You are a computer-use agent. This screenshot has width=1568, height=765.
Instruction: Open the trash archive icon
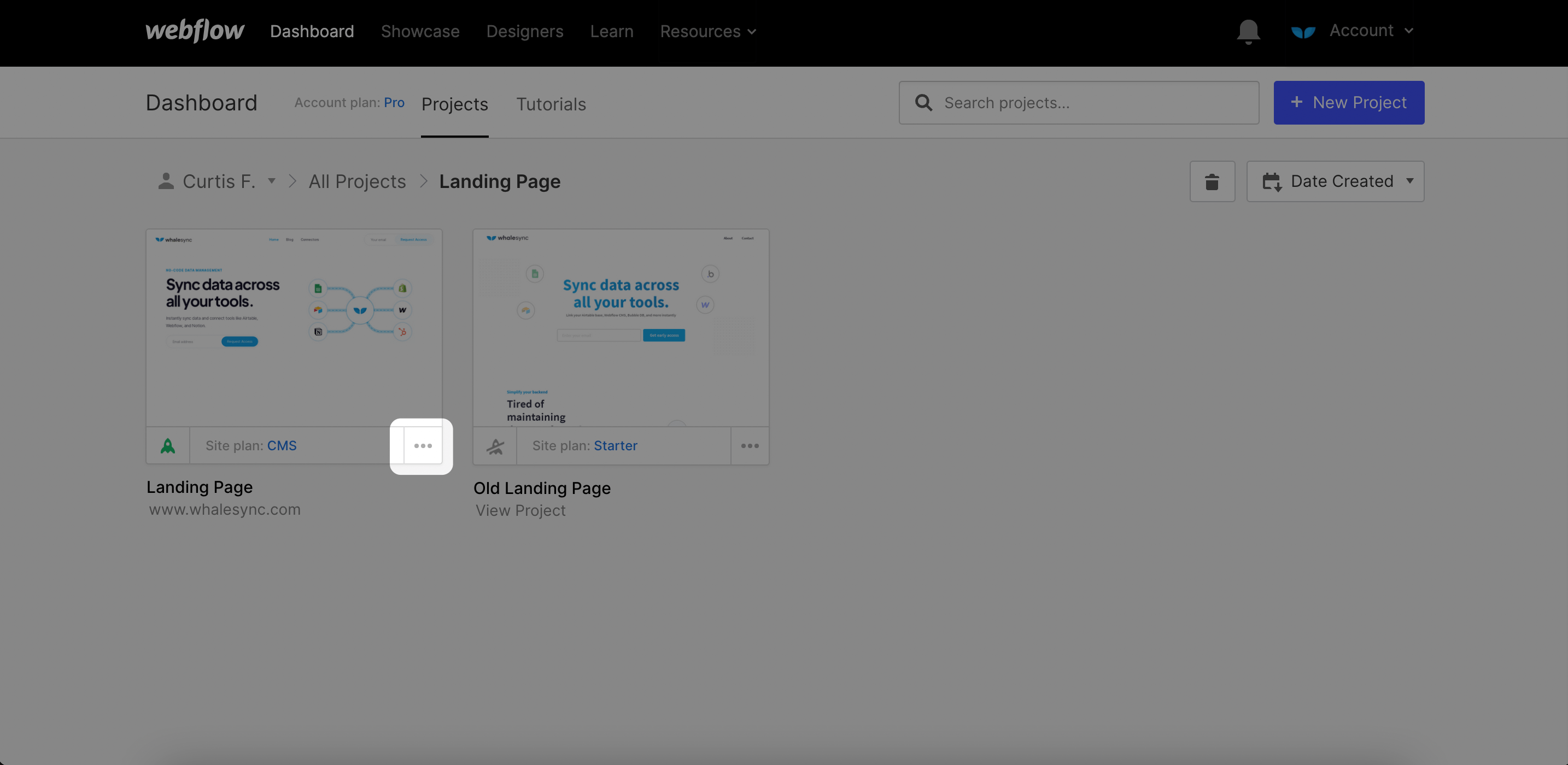tap(1212, 181)
